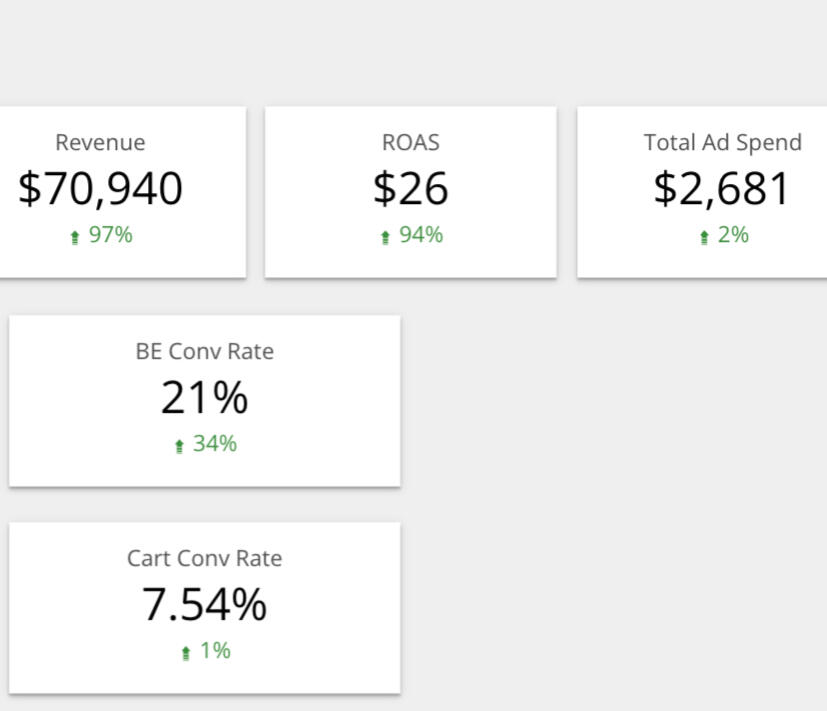
Task: Click the 21% BE conversion value
Action: pos(204,398)
